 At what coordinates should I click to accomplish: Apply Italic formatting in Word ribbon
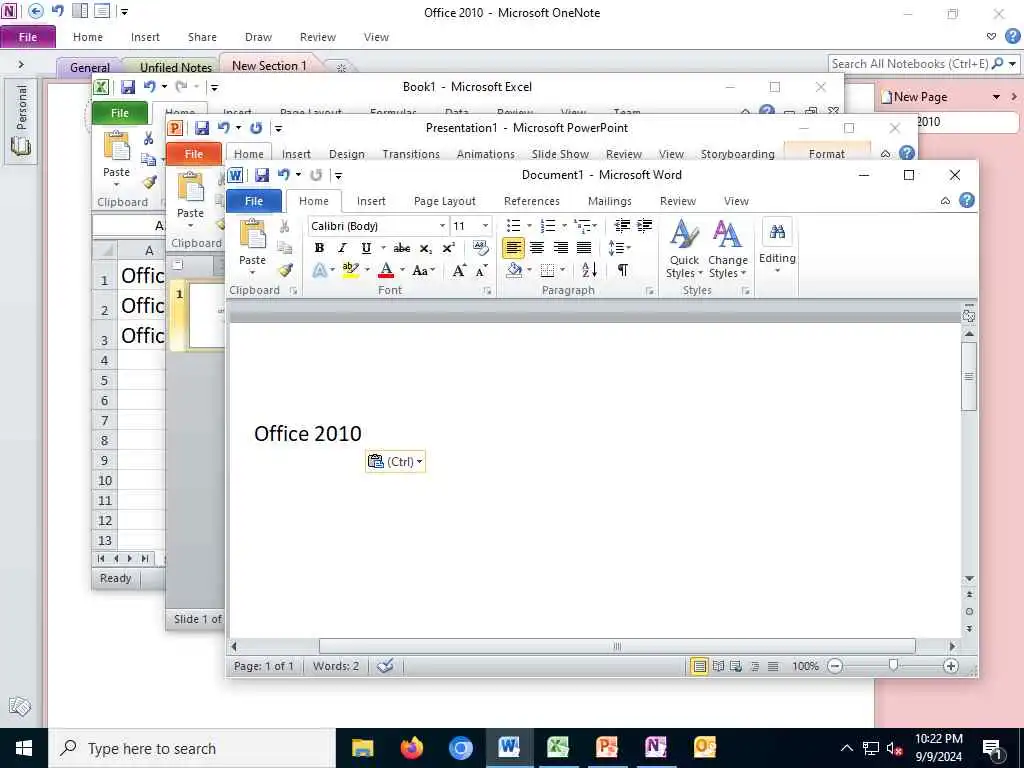pyautogui.click(x=342, y=248)
